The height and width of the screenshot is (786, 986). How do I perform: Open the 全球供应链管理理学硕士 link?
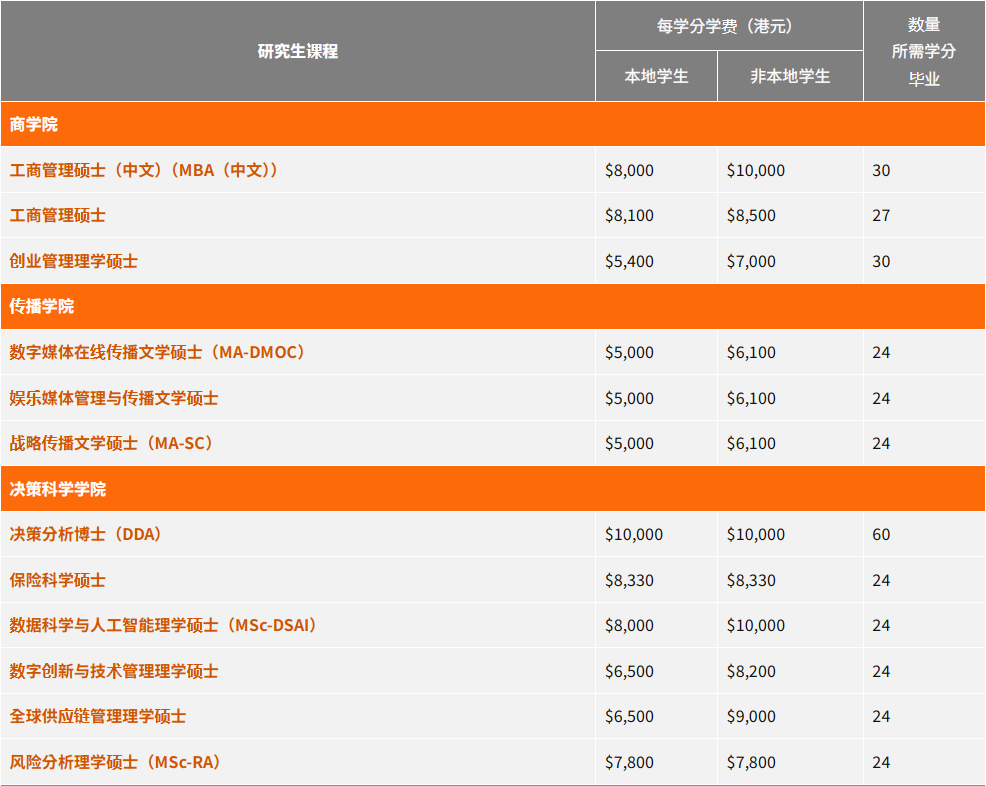(97, 716)
